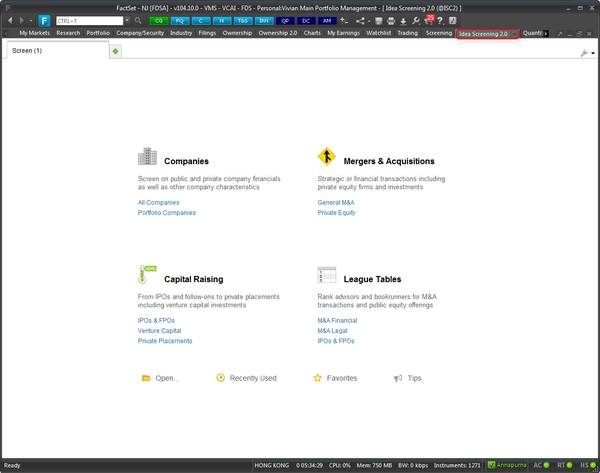Open the wrench tools icon in toolbar

(416, 21)
